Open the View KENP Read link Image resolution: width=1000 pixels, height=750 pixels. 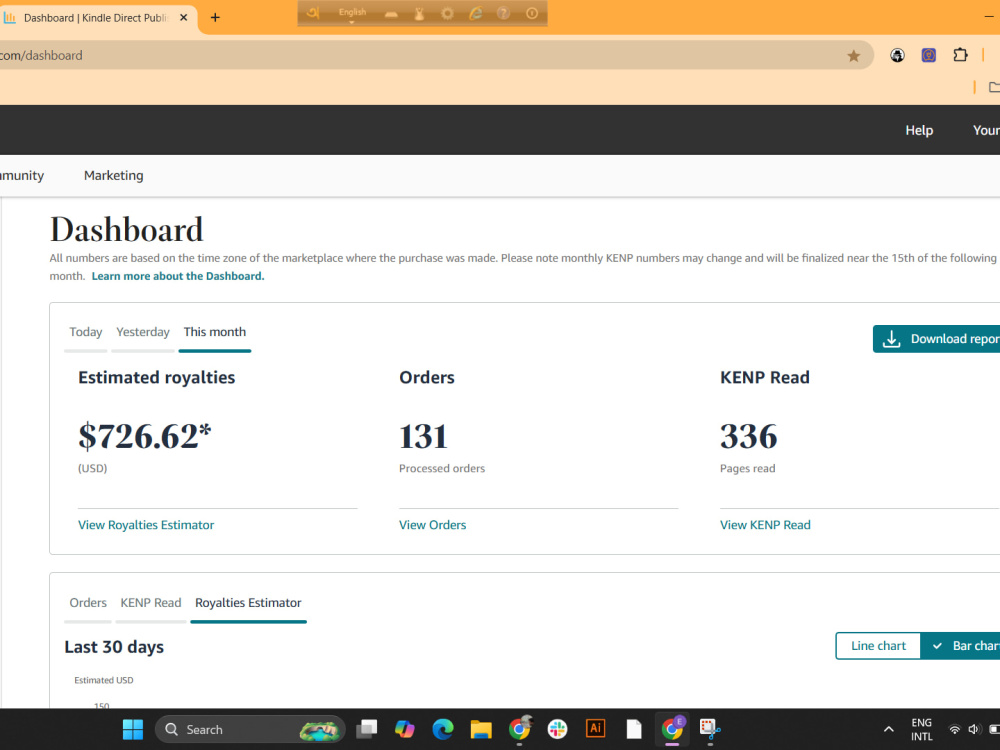click(x=765, y=525)
